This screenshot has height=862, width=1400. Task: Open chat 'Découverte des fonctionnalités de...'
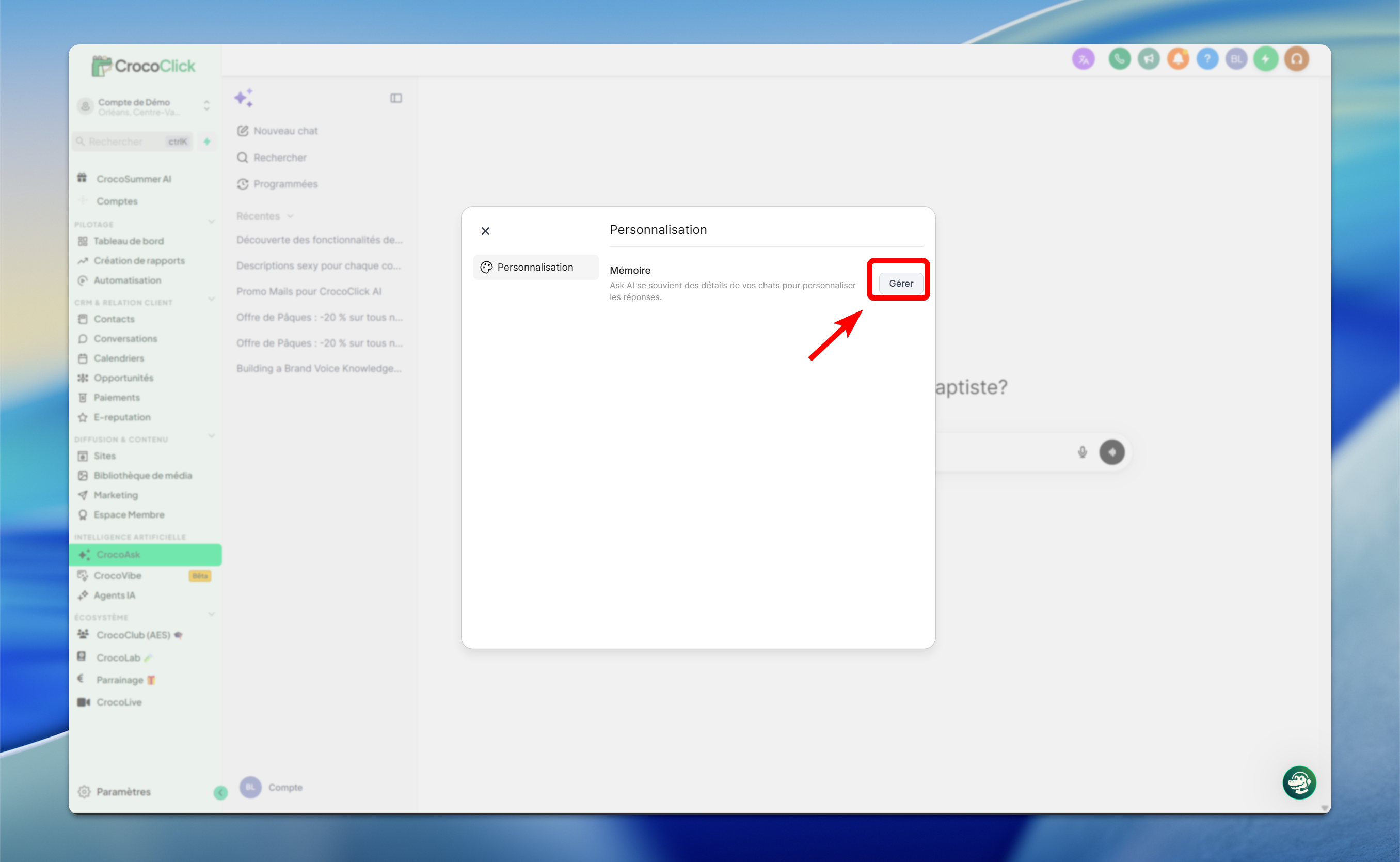(x=319, y=240)
